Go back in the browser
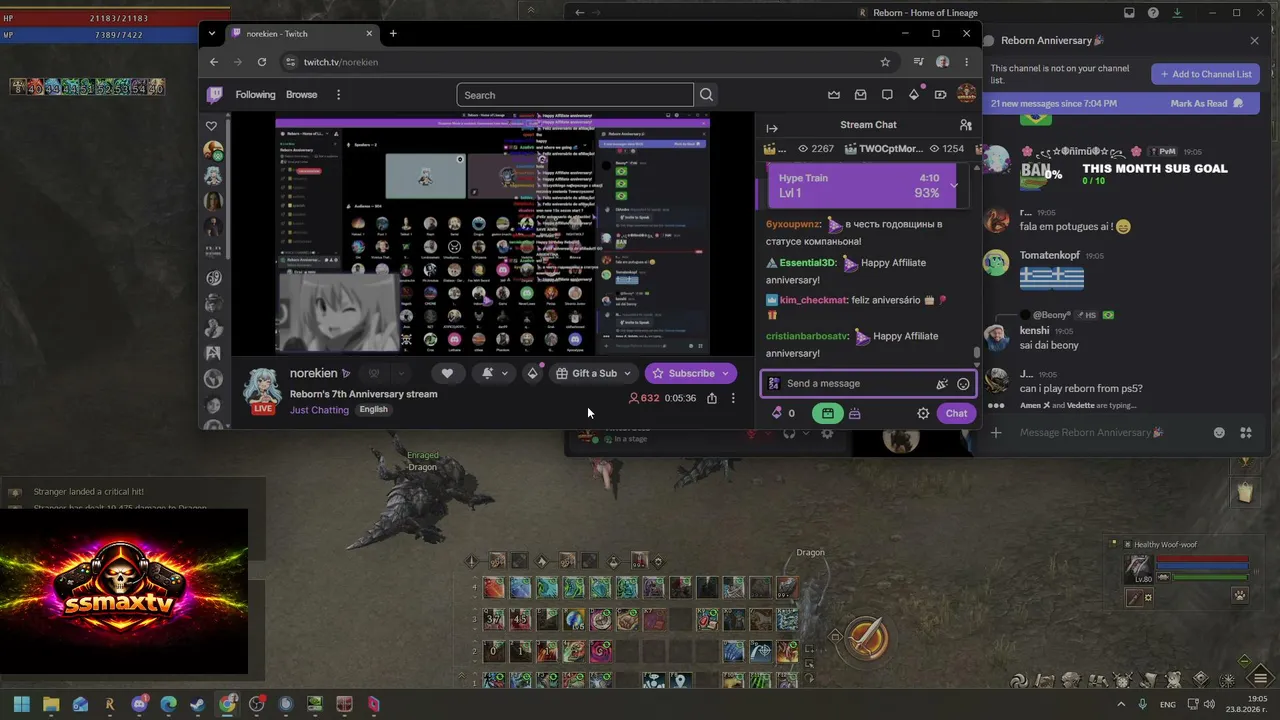 214,62
